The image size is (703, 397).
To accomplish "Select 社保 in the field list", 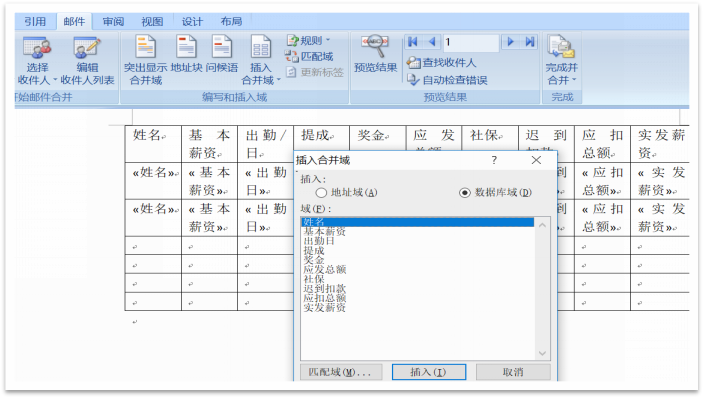I will coord(313,279).
